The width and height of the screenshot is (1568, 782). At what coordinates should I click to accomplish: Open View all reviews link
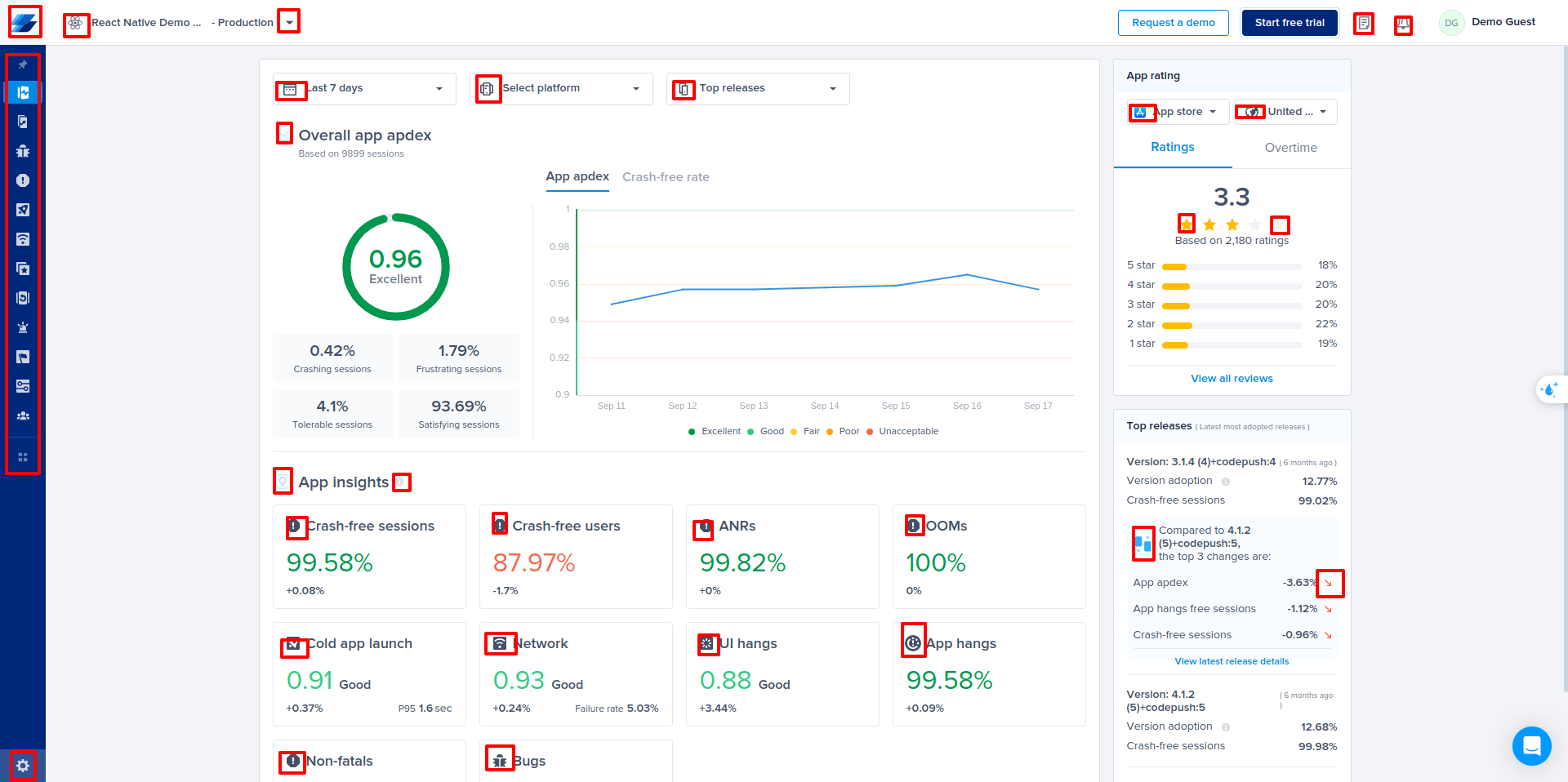1232,379
